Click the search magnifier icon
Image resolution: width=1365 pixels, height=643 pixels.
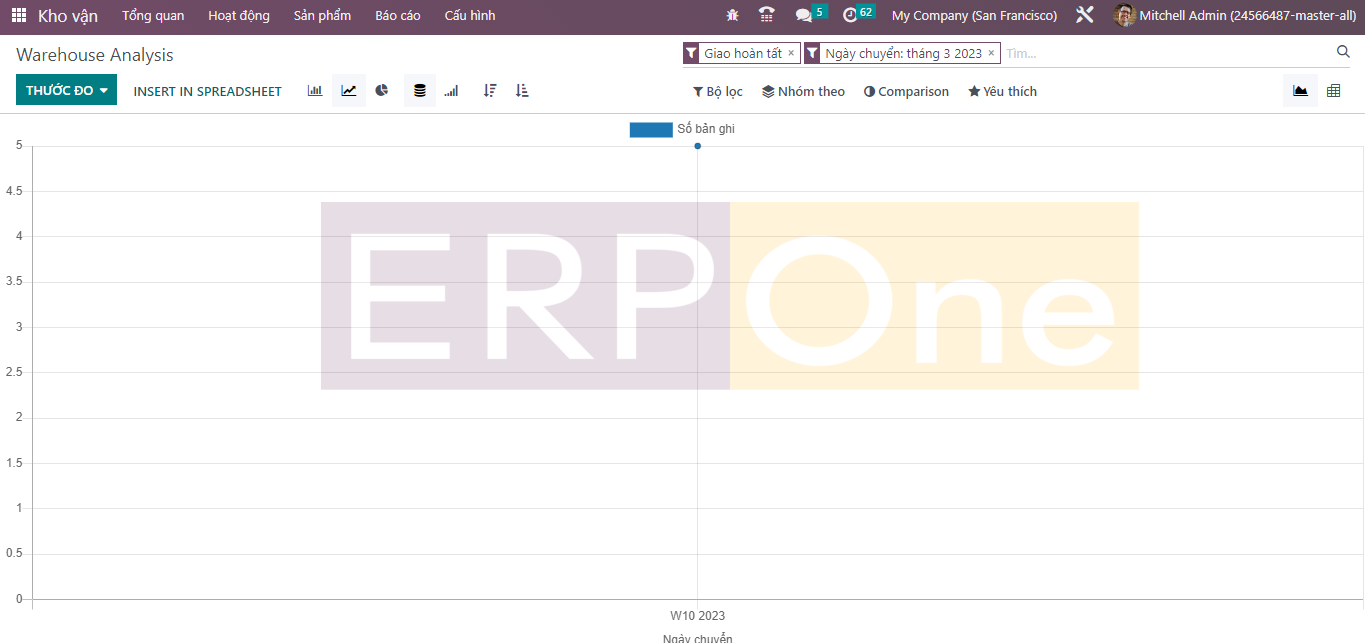coord(1343,52)
